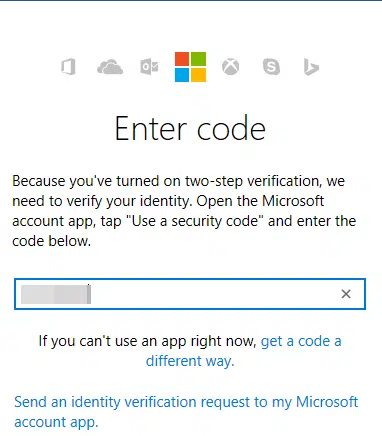This screenshot has height=436, width=382.
Task: Click the Office icon
Action: (69, 67)
